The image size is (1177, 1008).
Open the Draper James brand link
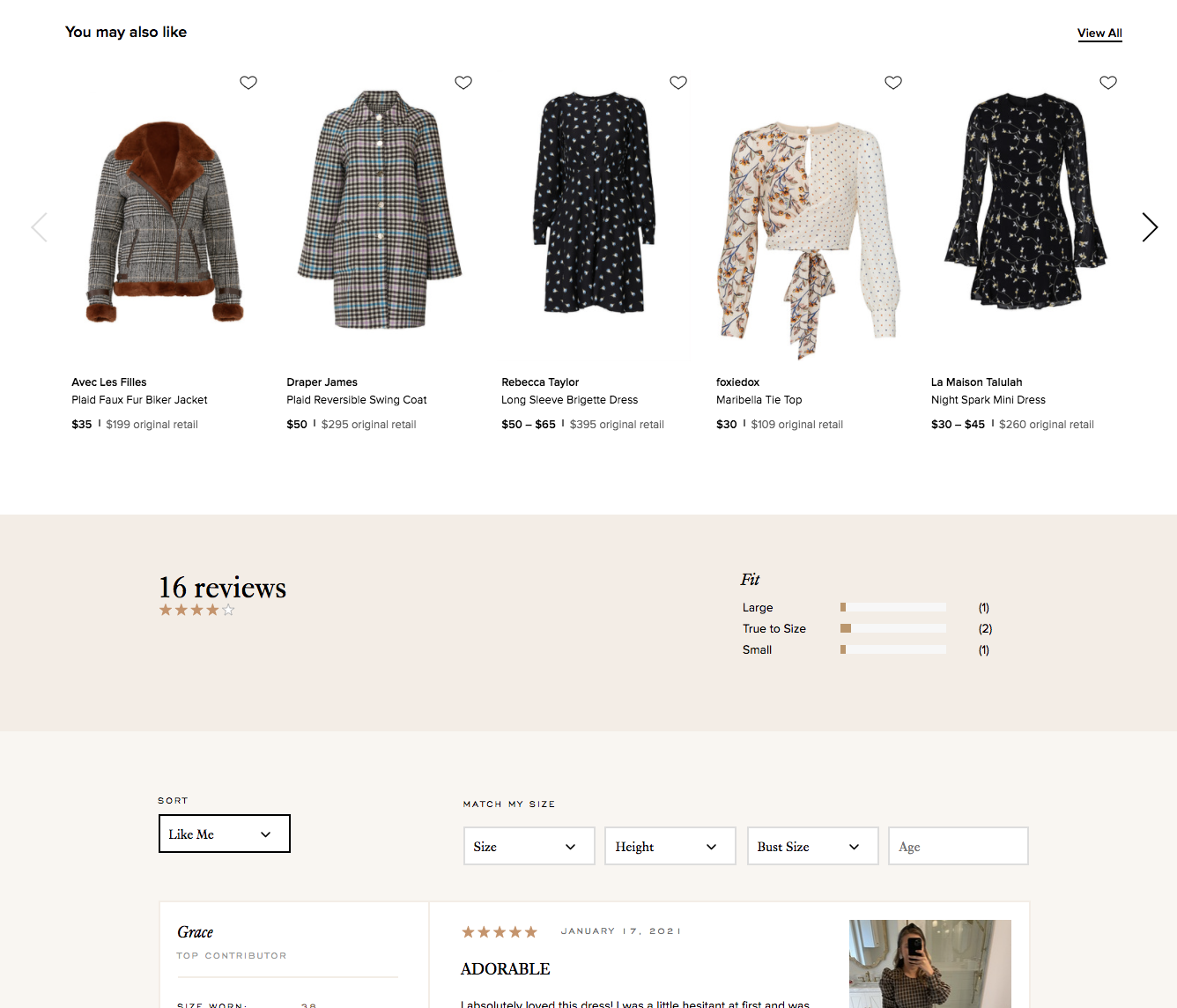(x=322, y=382)
